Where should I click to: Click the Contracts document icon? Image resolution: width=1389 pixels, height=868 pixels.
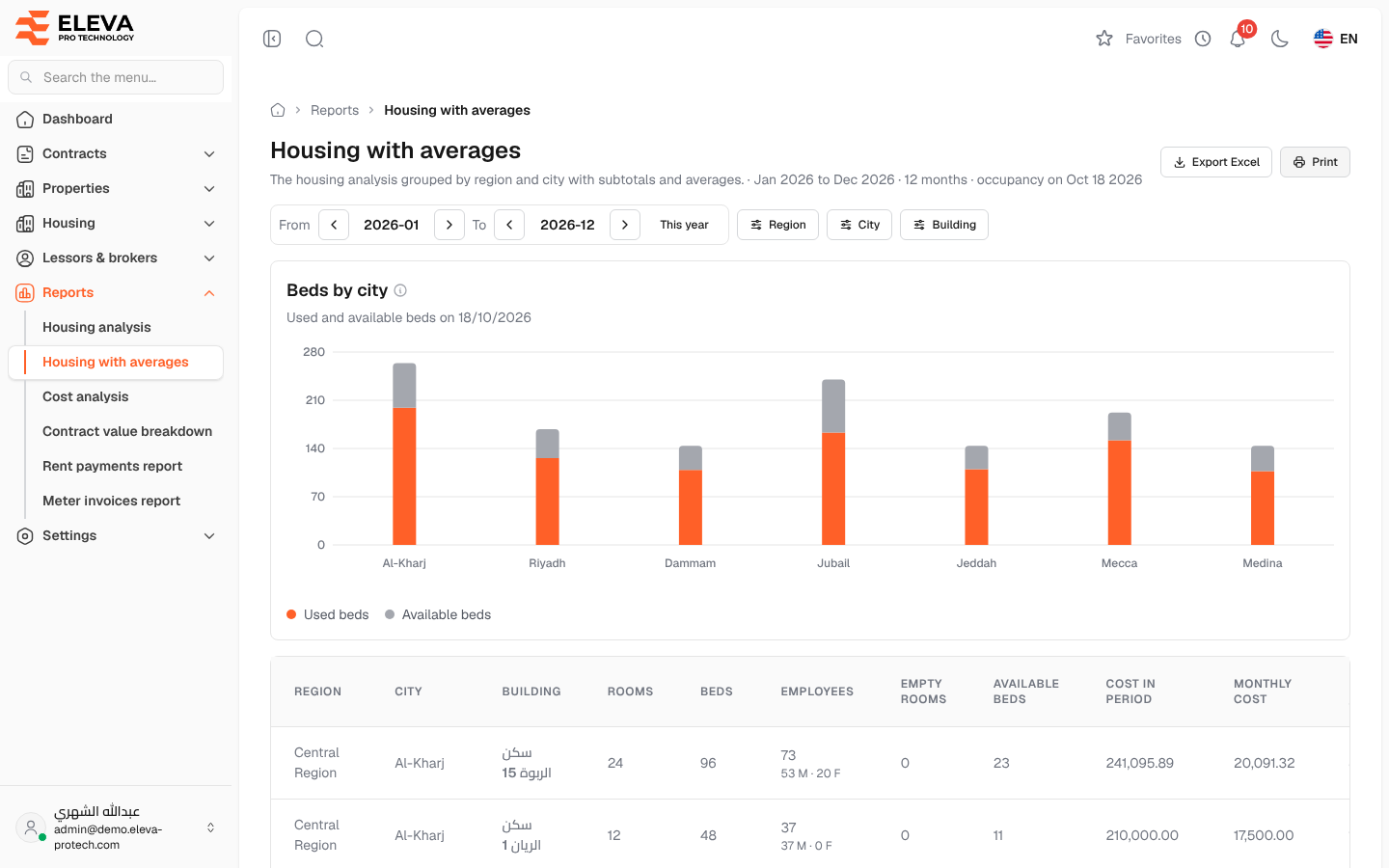click(25, 153)
